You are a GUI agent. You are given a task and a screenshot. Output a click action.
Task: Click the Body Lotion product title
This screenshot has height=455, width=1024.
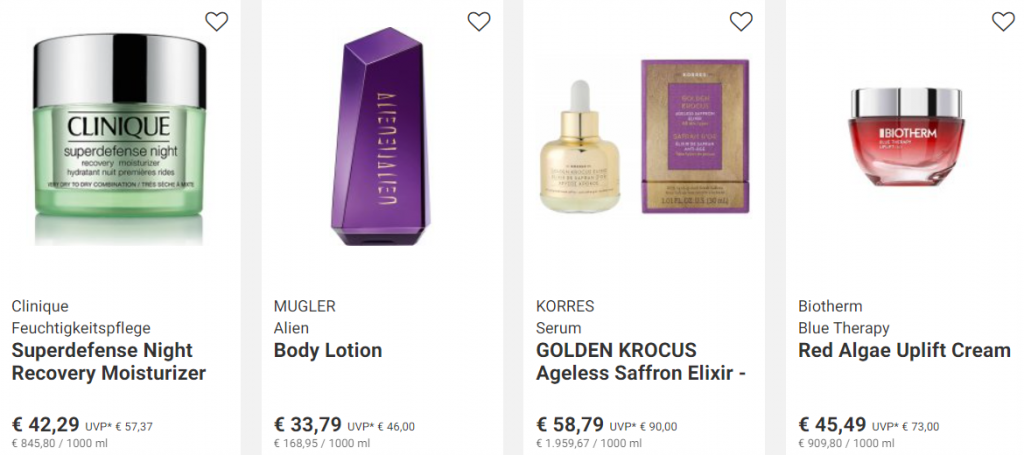click(328, 351)
